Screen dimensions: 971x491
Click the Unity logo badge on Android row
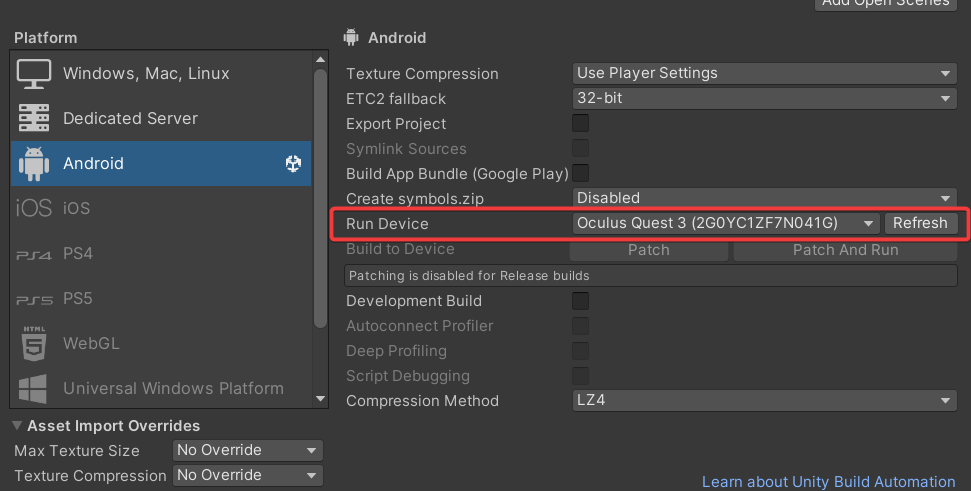pyautogui.click(x=293, y=164)
